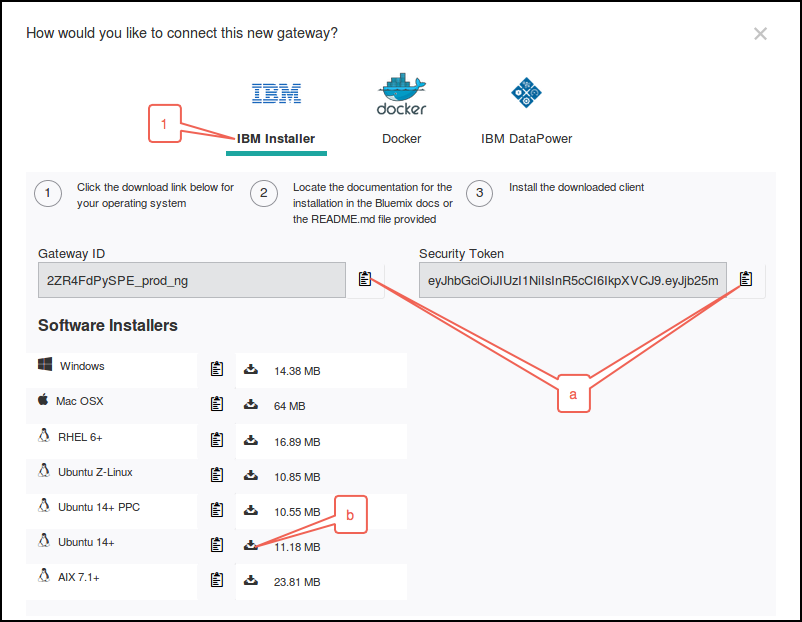This screenshot has width=802, height=622.
Task: Click the Software Installers heading
Action: (108, 325)
